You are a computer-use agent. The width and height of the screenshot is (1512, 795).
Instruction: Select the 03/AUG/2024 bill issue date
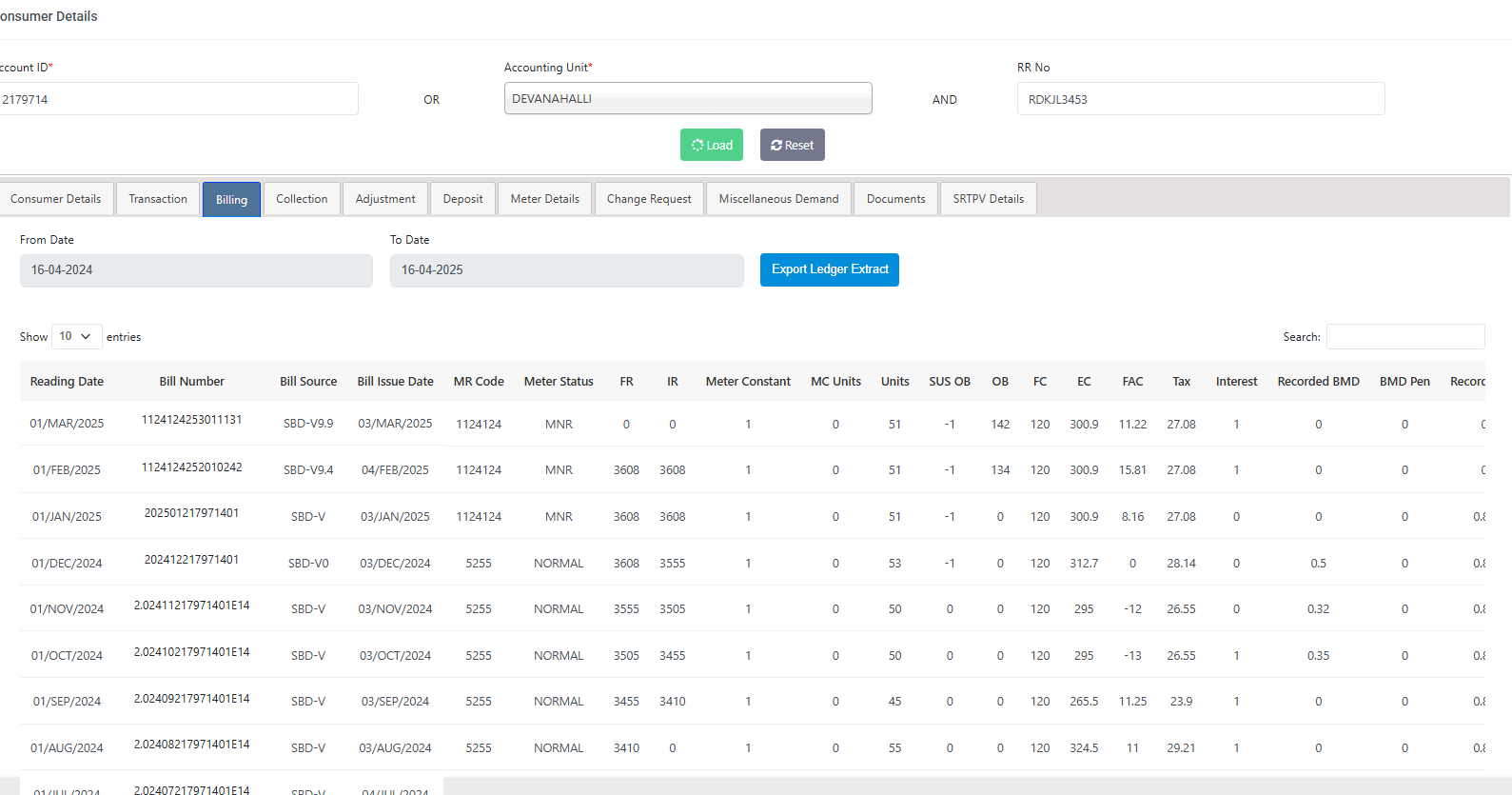pyautogui.click(x=395, y=748)
